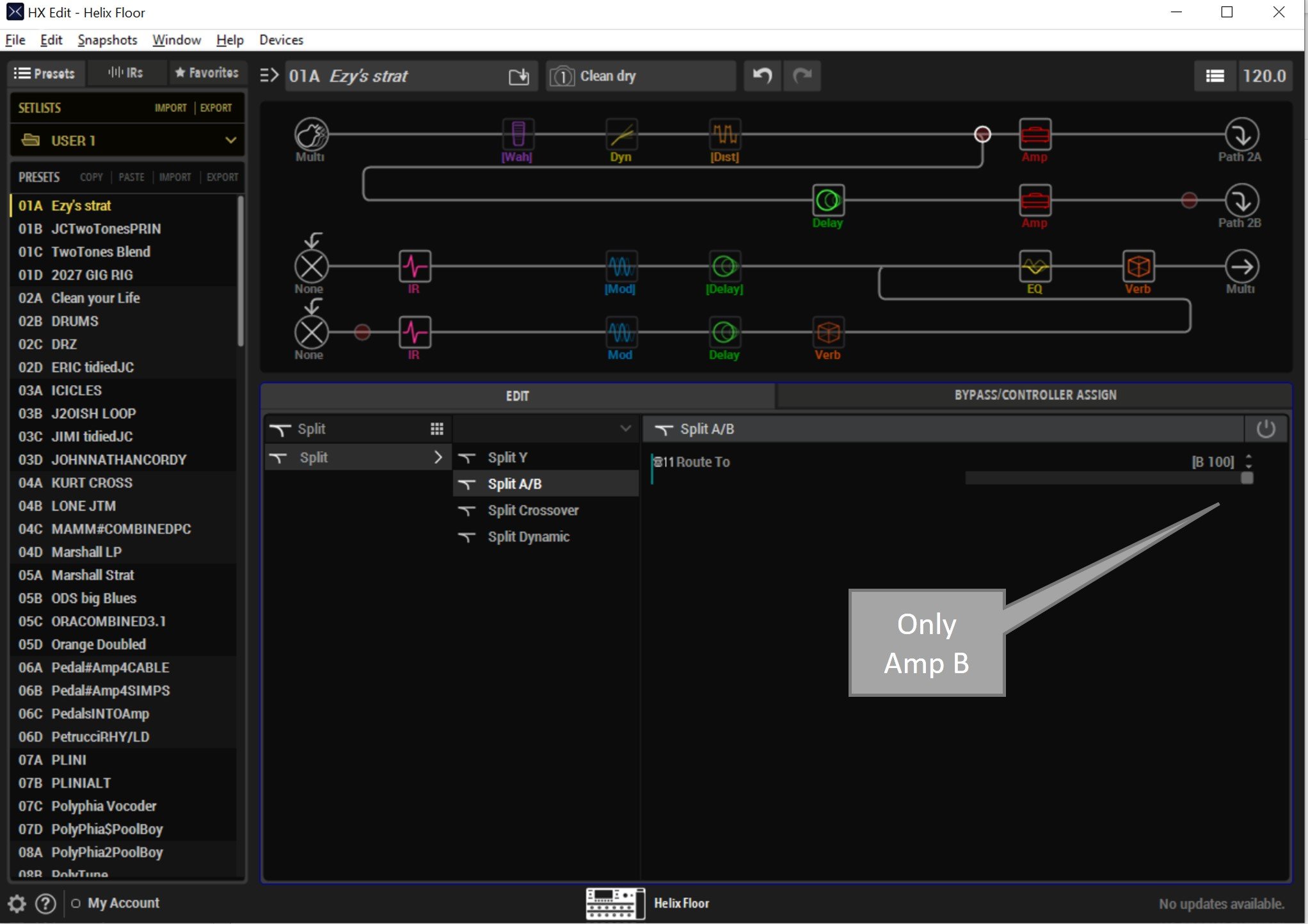1308x924 pixels.
Task: Click the setlist EXPORT button
Action: (x=216, y=108)
